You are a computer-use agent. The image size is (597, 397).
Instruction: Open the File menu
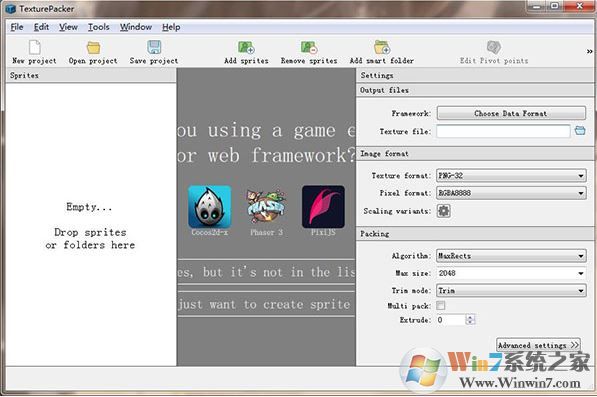tap(17, 27)
